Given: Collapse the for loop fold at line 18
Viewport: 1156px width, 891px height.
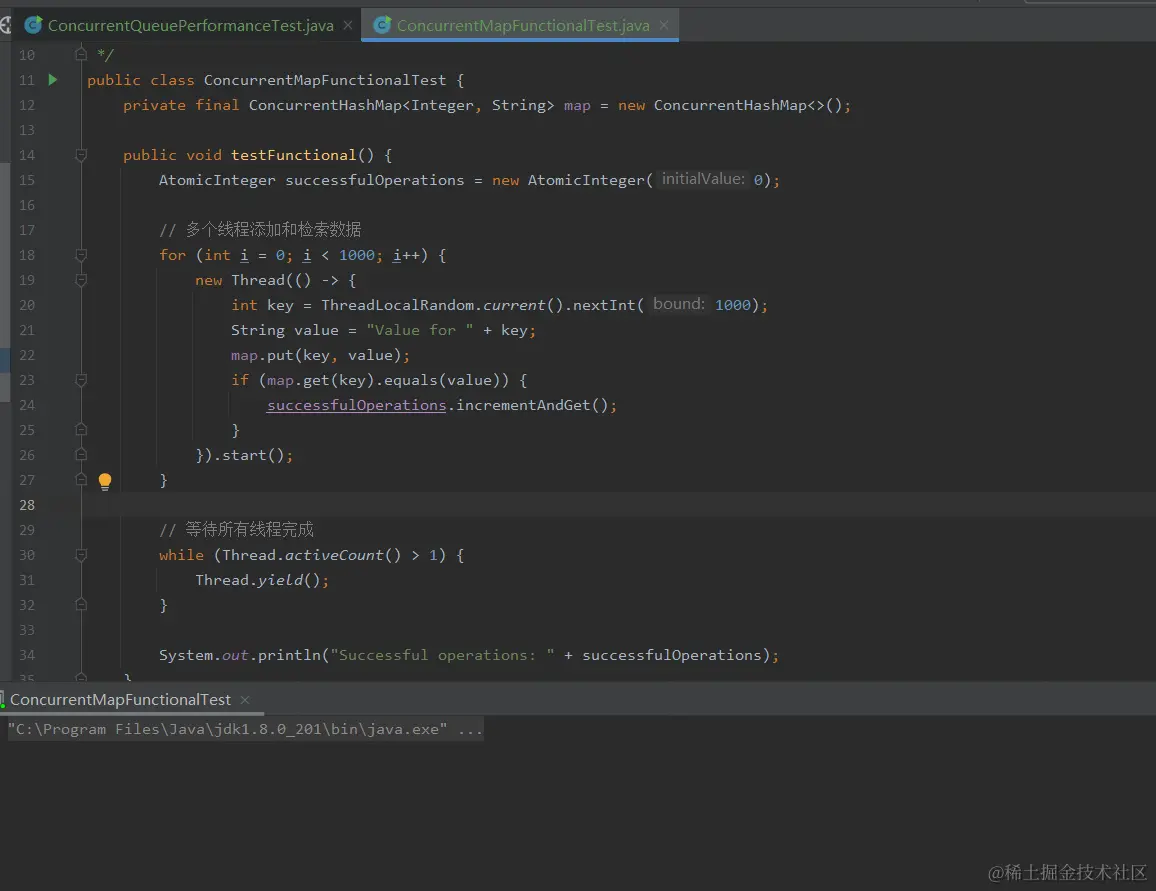Looking at the screenshot, I should pos(81,255).
